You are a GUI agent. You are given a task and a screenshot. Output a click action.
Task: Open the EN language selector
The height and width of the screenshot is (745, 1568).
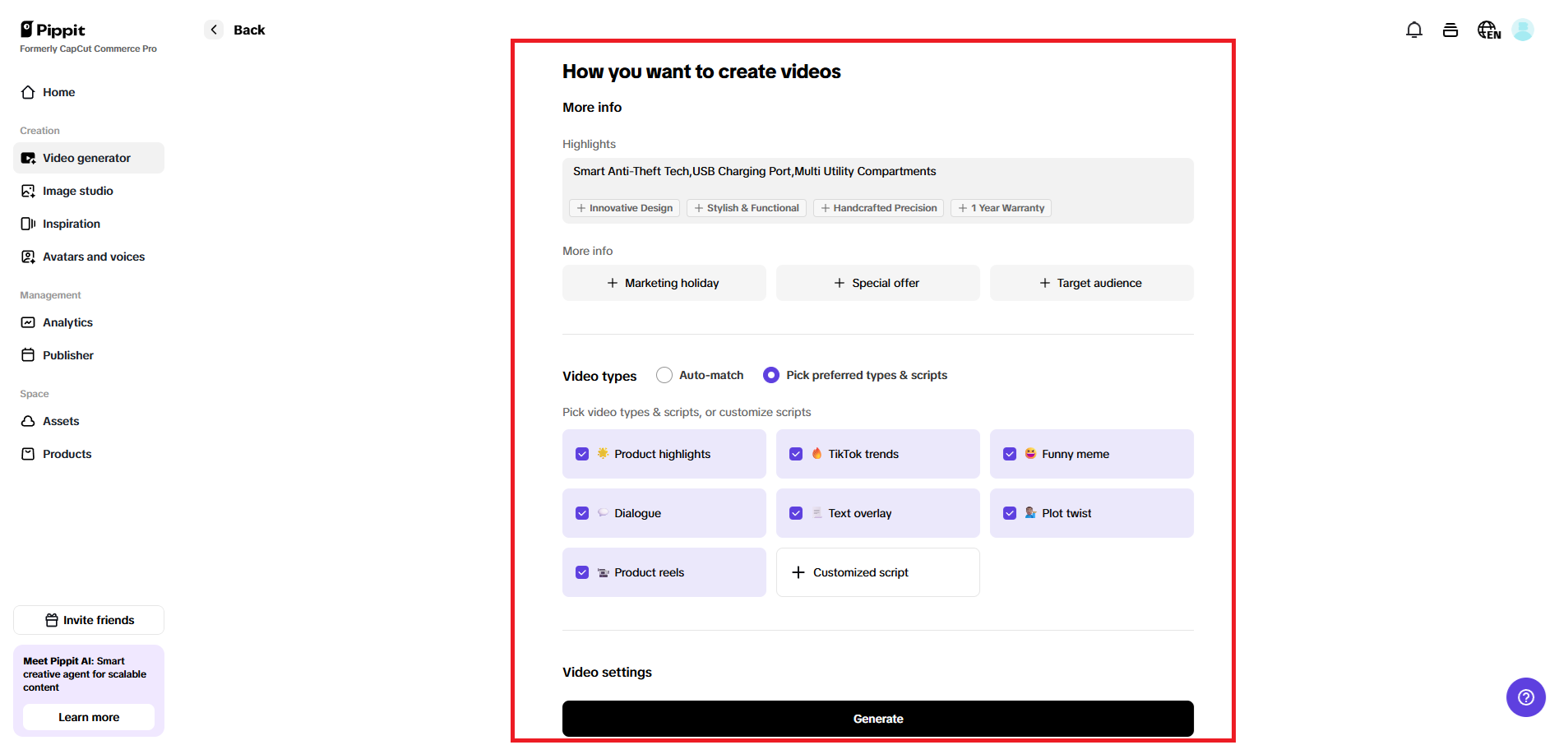tap(1488, 30)
